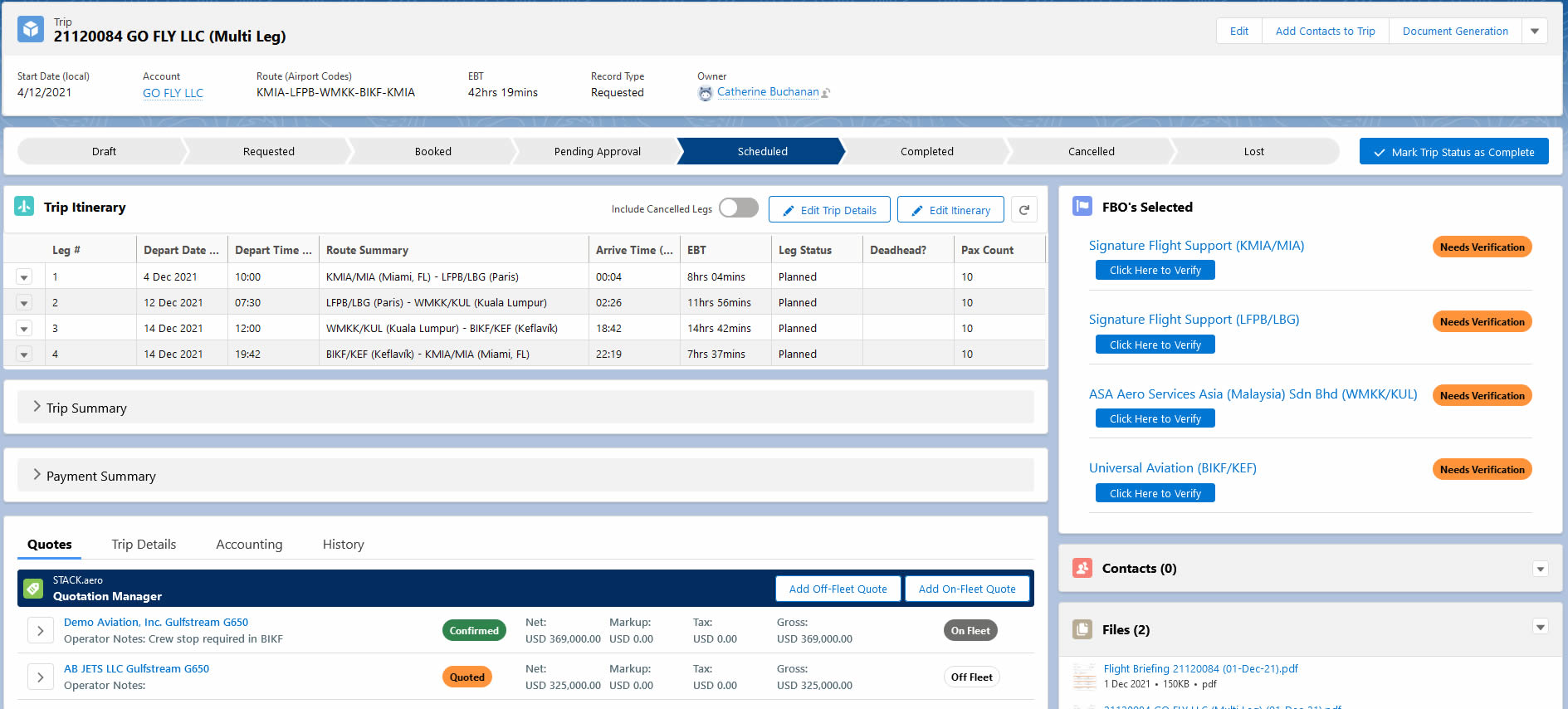The image size is (1568, 709).
Task: Click the On Fleet badge
Action: [970, 631]
